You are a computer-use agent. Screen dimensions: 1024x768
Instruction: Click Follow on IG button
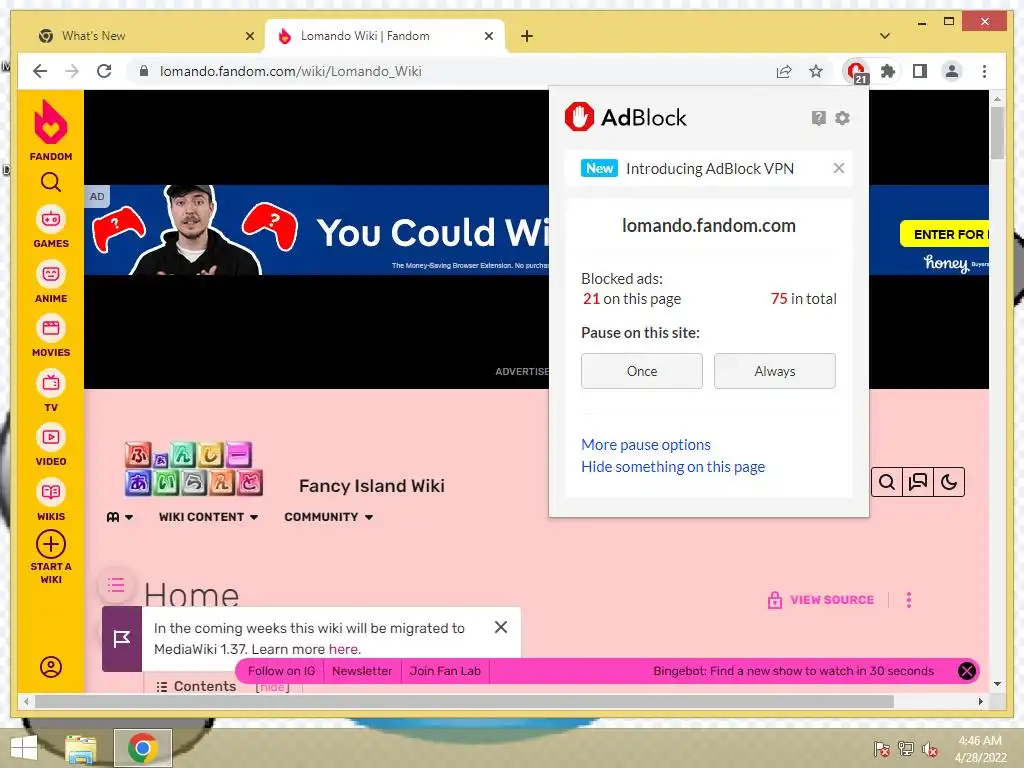(x=281, y=671)
